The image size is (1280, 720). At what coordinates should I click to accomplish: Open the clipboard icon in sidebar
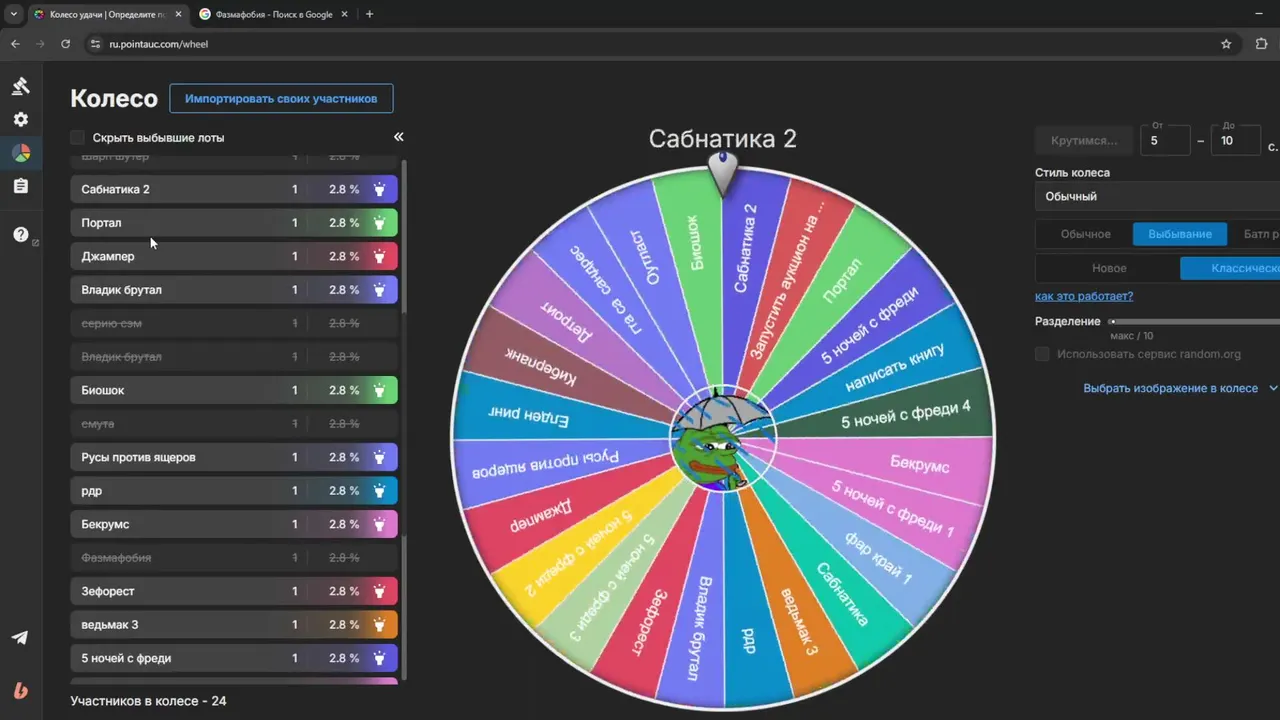pos(21,186)
